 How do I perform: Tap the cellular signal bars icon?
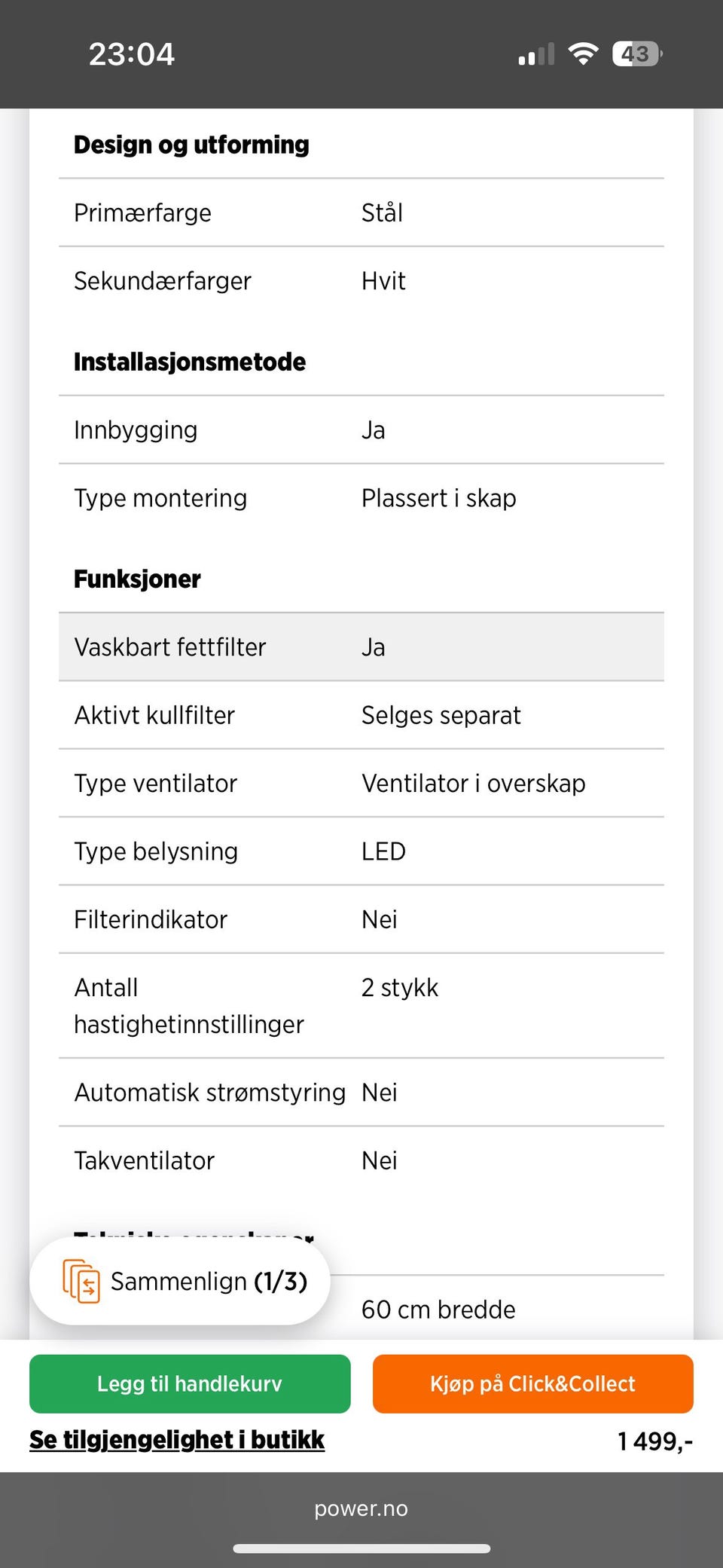tap(536, 54)
